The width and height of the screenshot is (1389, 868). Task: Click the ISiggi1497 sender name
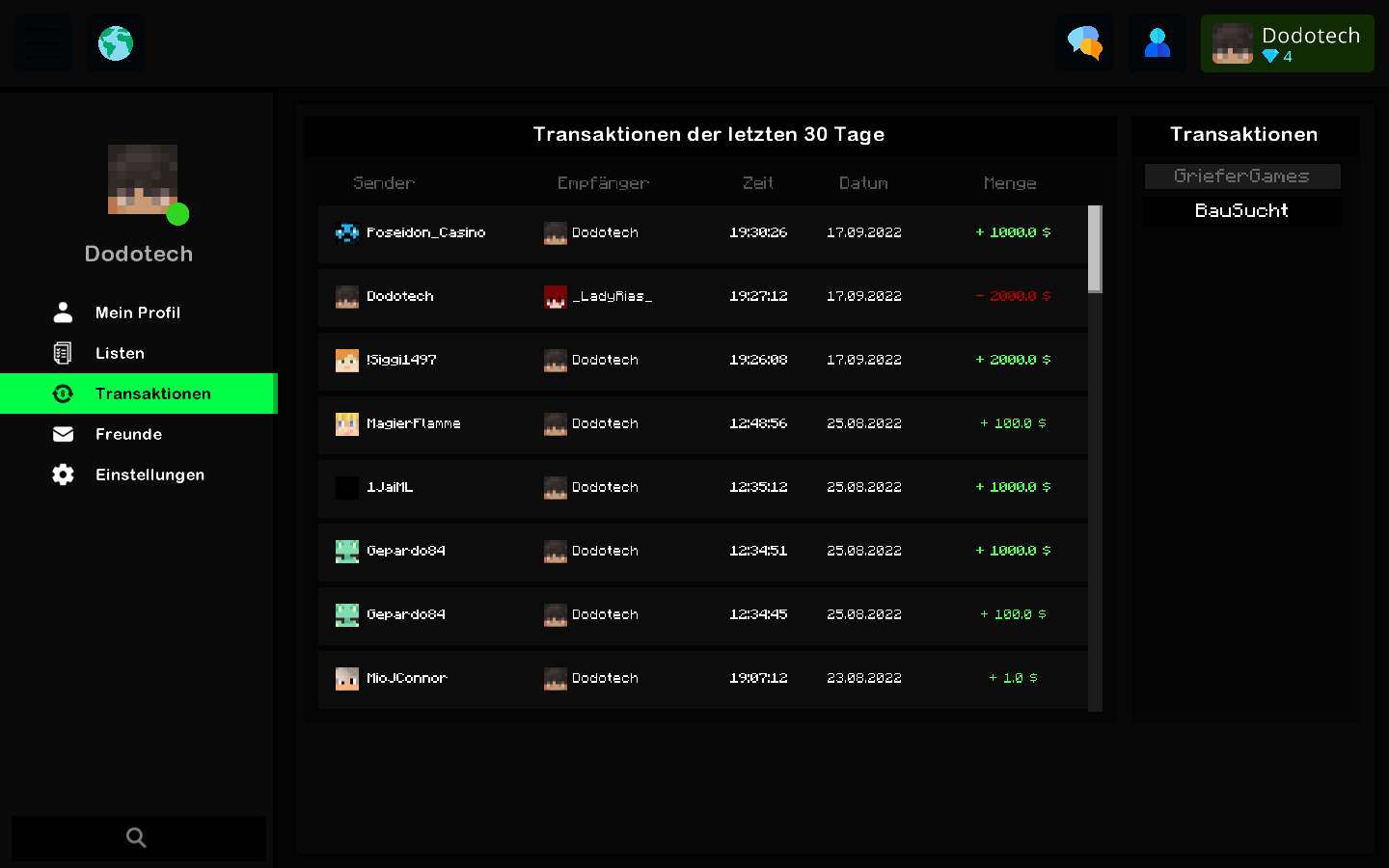[x=402, y=360]
